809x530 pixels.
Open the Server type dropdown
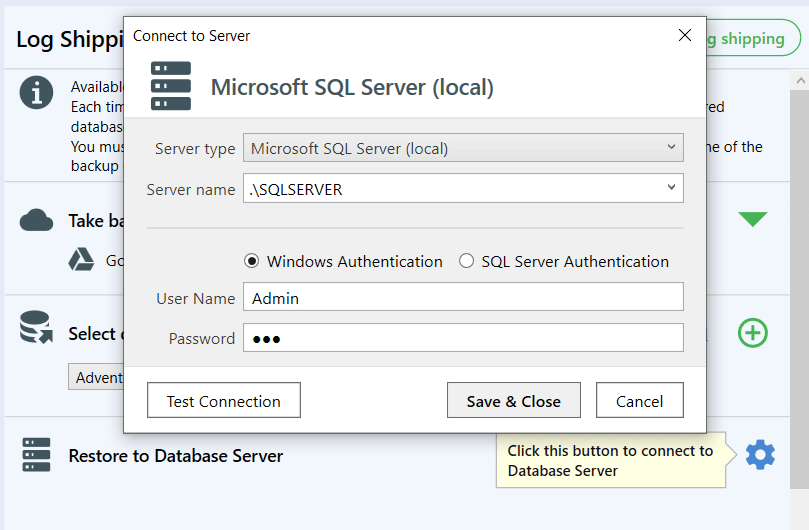(x=463, y=148)
